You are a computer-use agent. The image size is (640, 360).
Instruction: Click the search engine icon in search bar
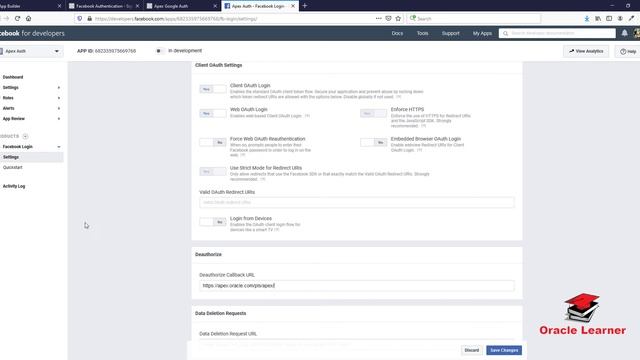tap(413, 19)
